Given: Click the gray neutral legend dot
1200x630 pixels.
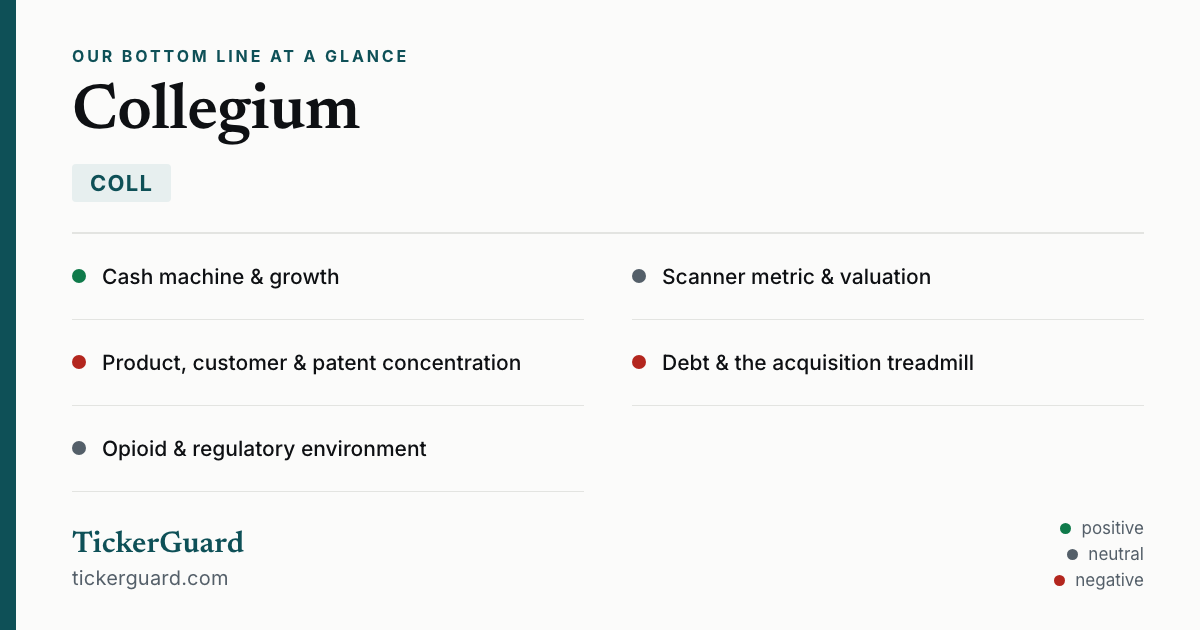Looking at the screenshot, I should coord(1072,554).
